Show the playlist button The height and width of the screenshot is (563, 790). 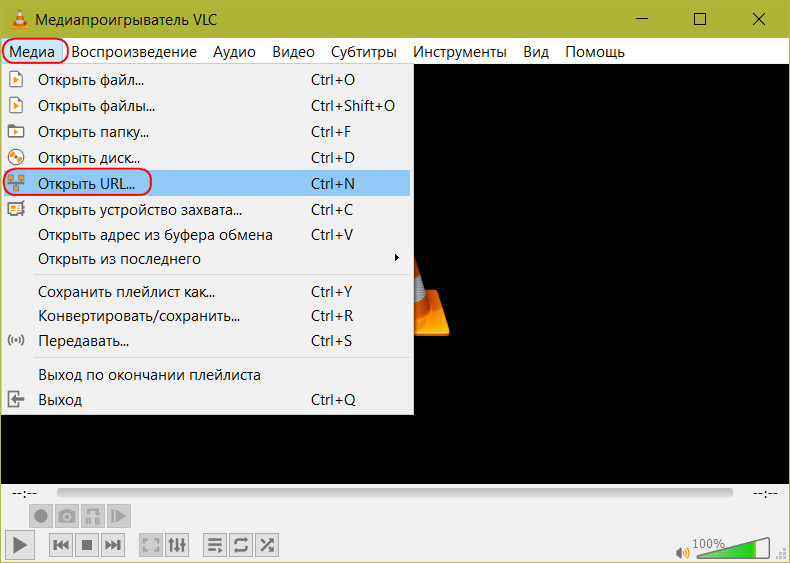tap(215, 545)
